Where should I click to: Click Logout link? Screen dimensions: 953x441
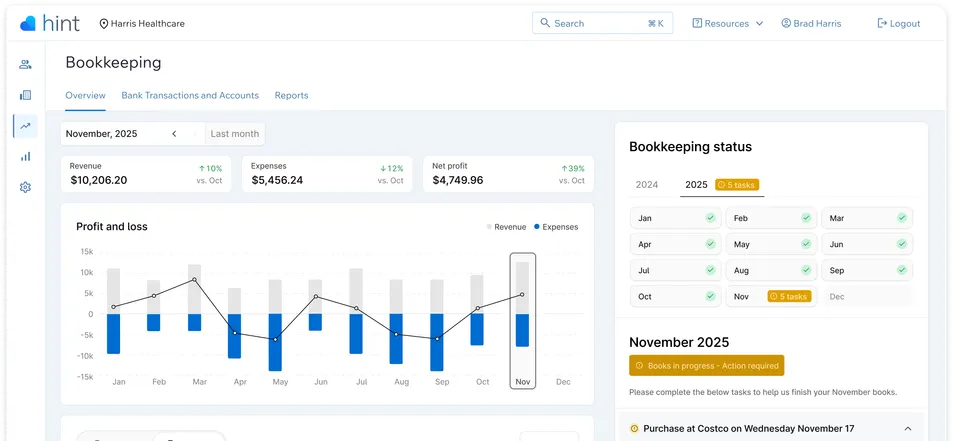point(899,24)
